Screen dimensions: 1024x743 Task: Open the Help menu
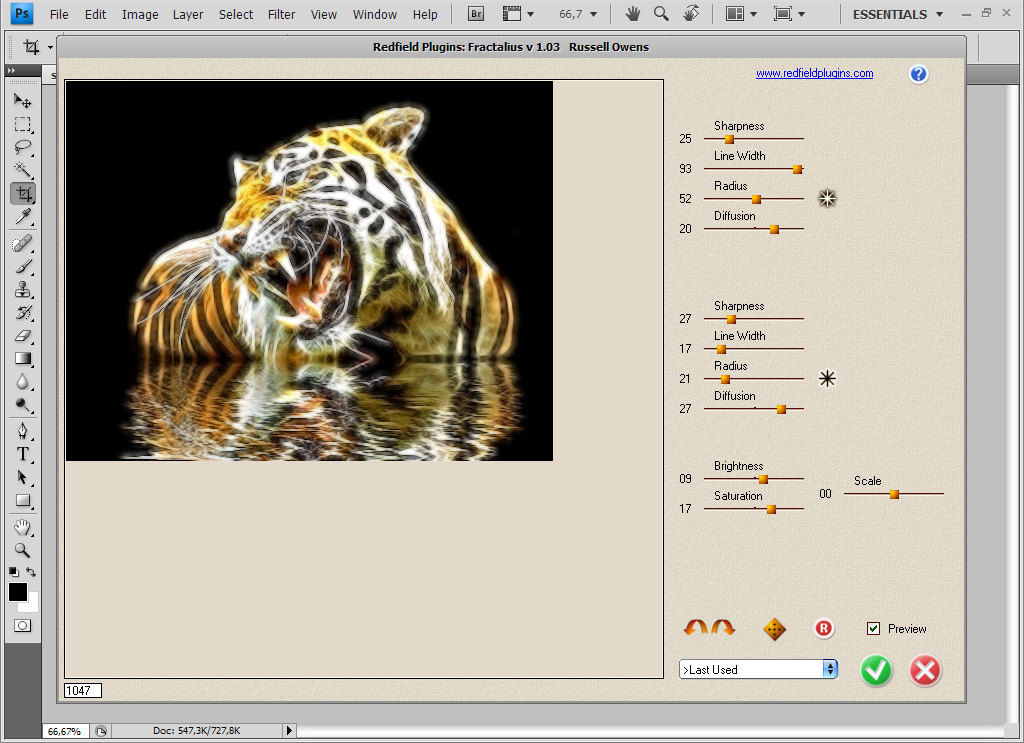(x=425, y=14)
